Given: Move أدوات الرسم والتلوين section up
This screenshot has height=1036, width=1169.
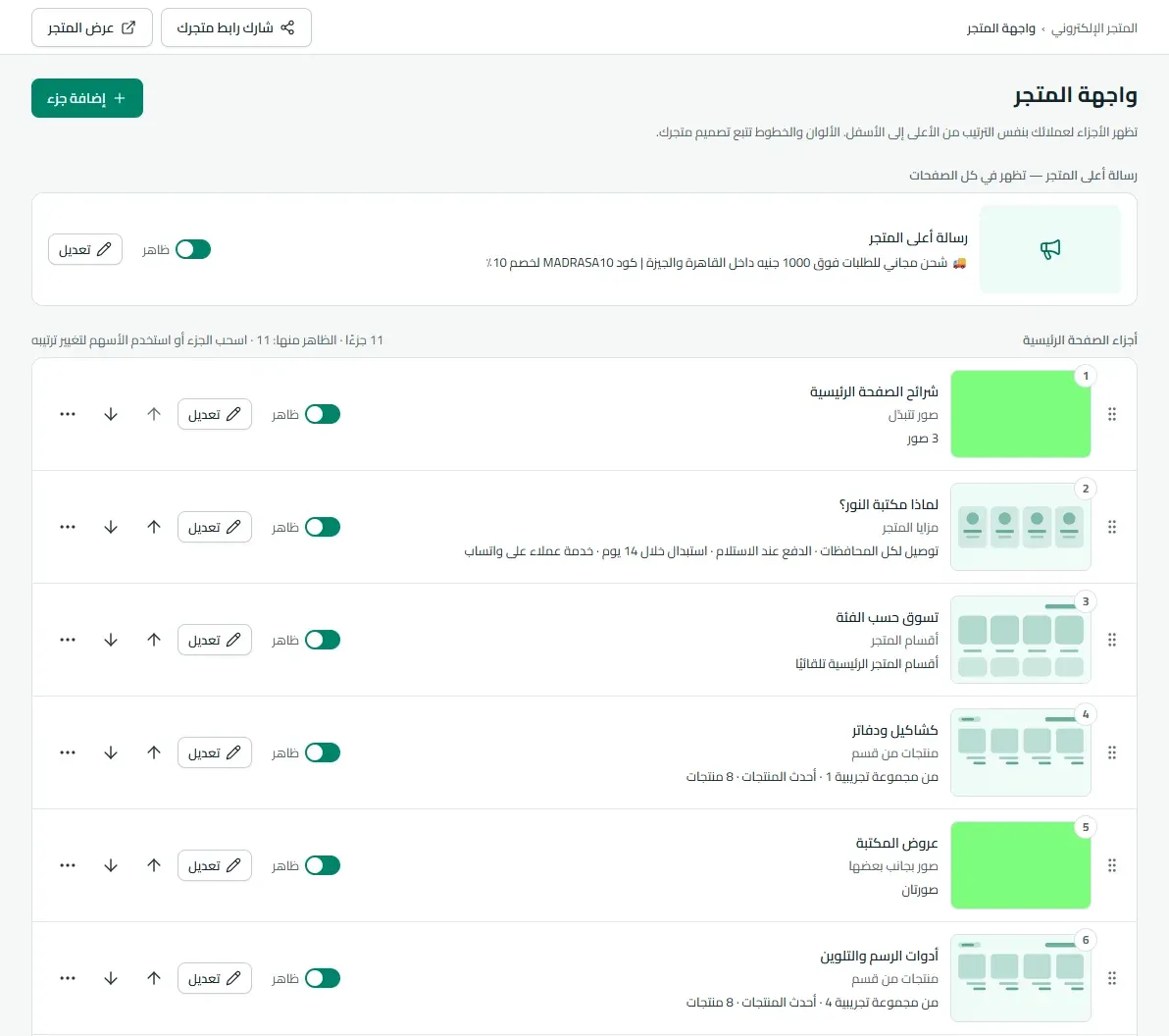Looking at the screenshot, I should coord(154,978).
